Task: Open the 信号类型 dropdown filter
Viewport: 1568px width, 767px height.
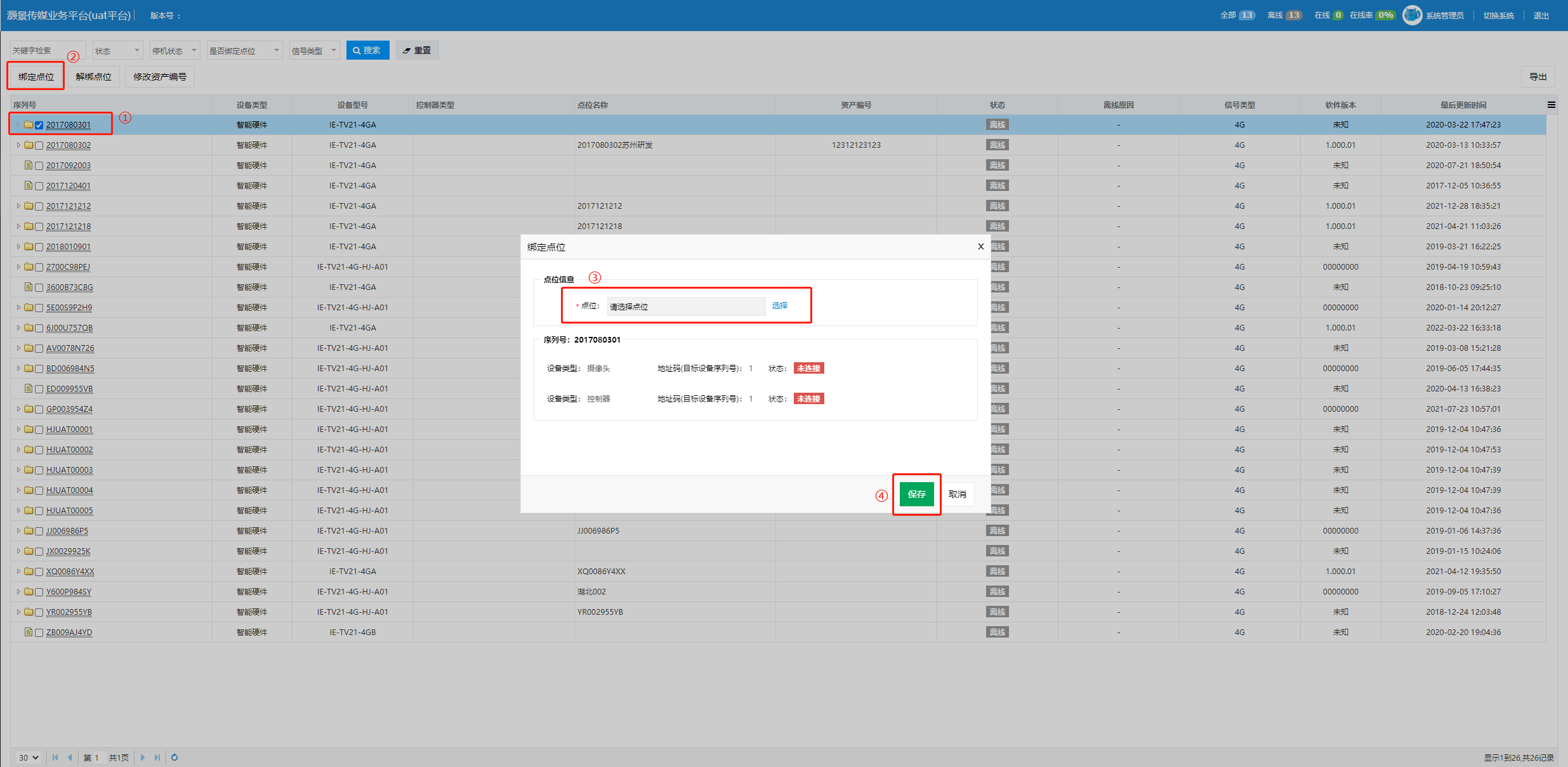Action: 314,51
